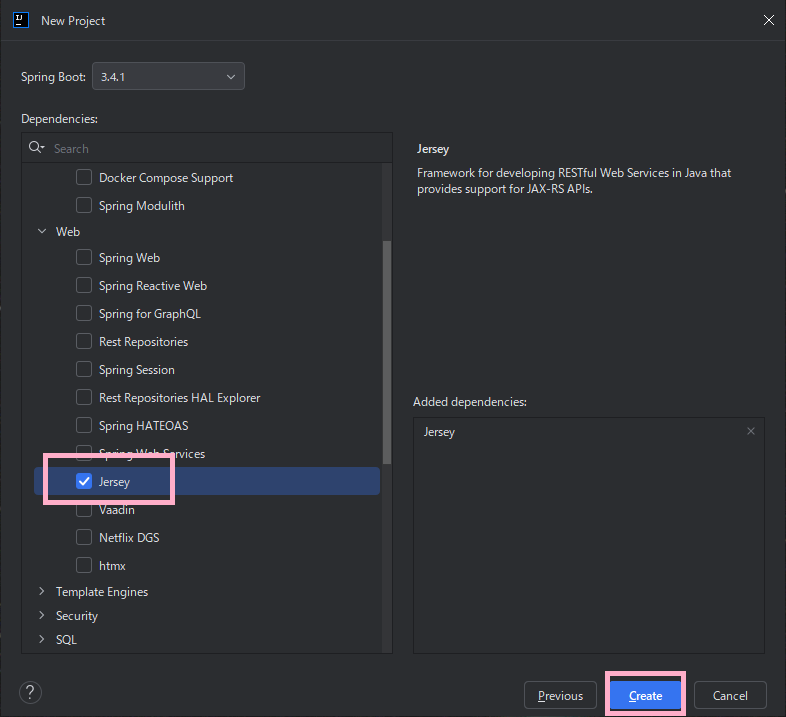Image resolution: width=786 pixels, height=717 pixels.
Task: Uncheck the Jersey dependency checkbox
Action: [x=84, y=481]
